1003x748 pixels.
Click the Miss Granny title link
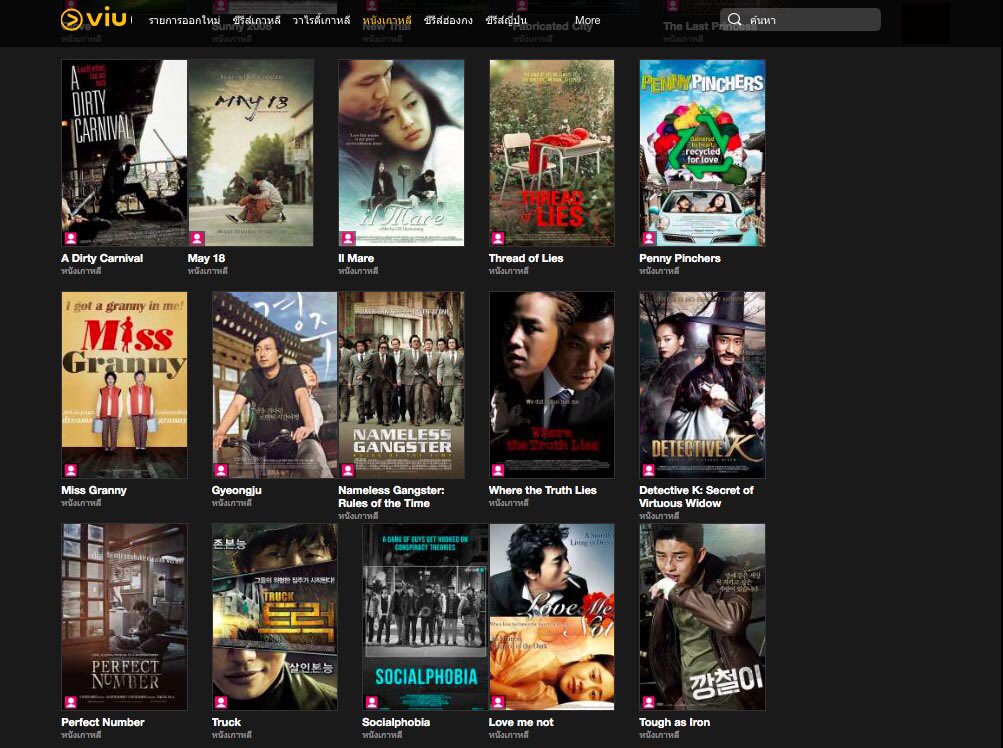[x=93, y=490]
